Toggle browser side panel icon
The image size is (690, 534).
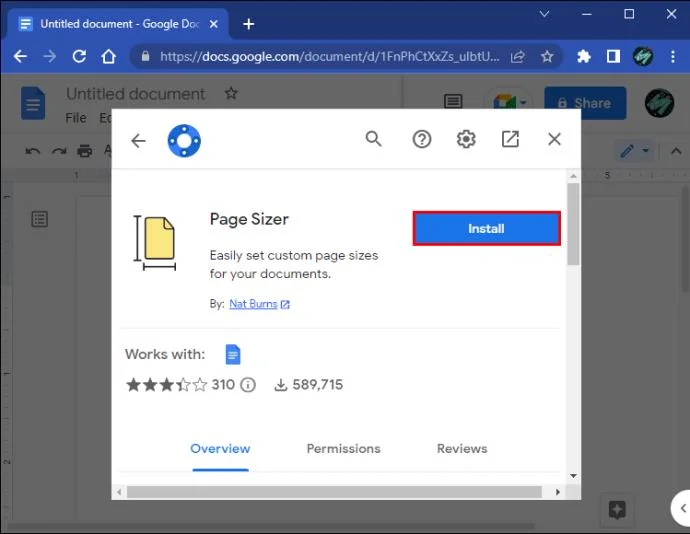pyautogui.click(x=613, y=56)
